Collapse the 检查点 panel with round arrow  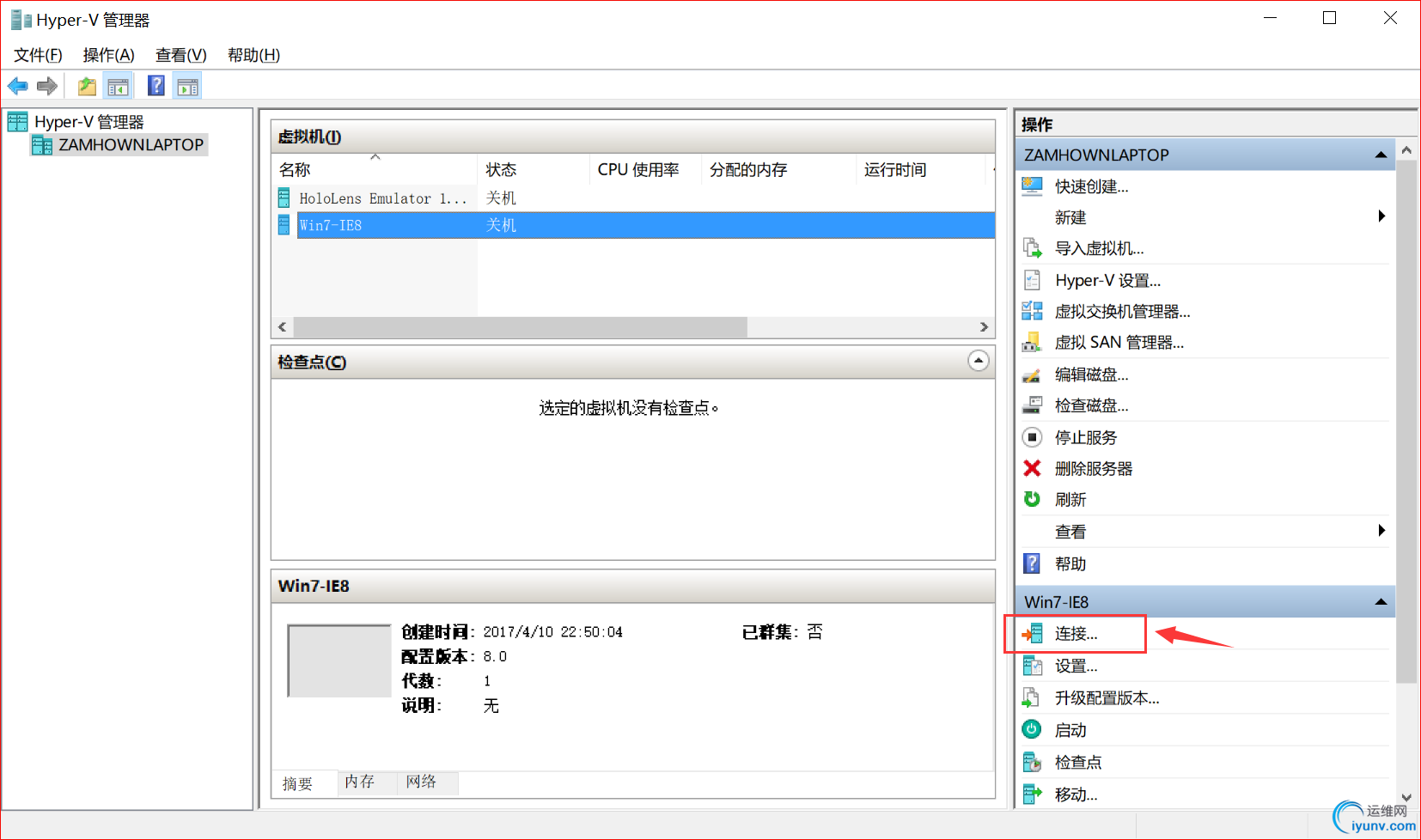click(x=978, y=361)
